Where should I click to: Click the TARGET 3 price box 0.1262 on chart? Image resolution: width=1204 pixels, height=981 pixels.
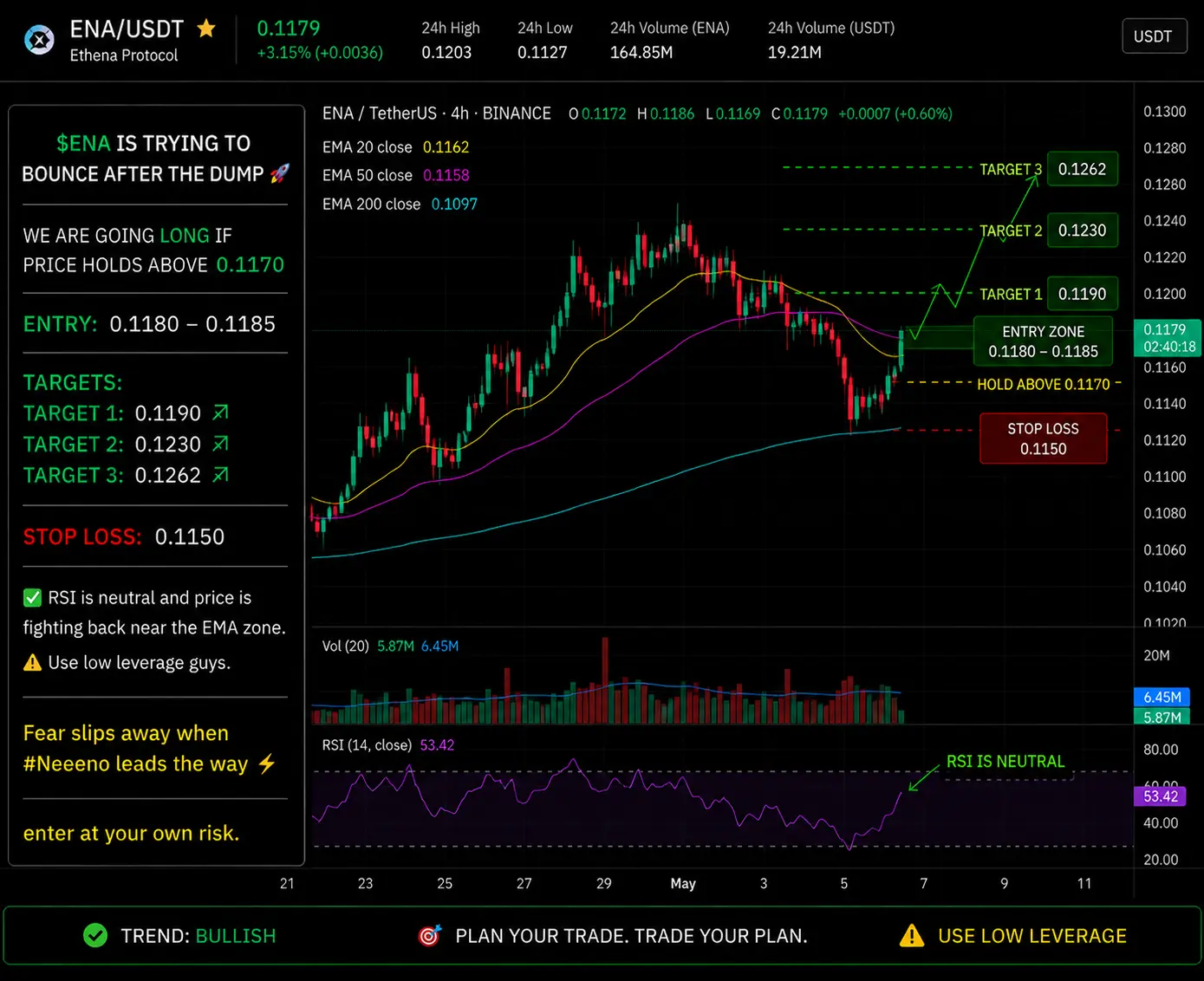coord(1082,169)
